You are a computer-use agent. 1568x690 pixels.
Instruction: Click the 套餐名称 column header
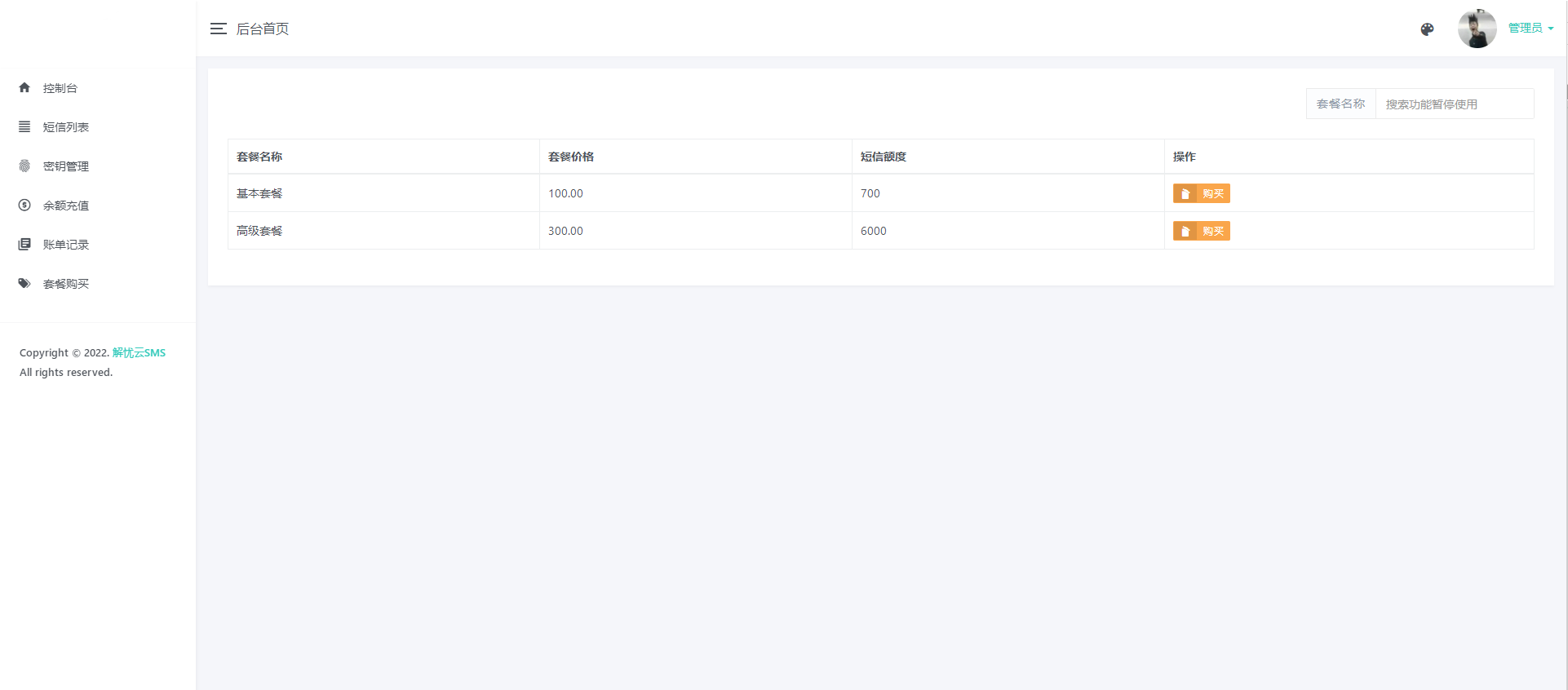(x=259, y=157)
